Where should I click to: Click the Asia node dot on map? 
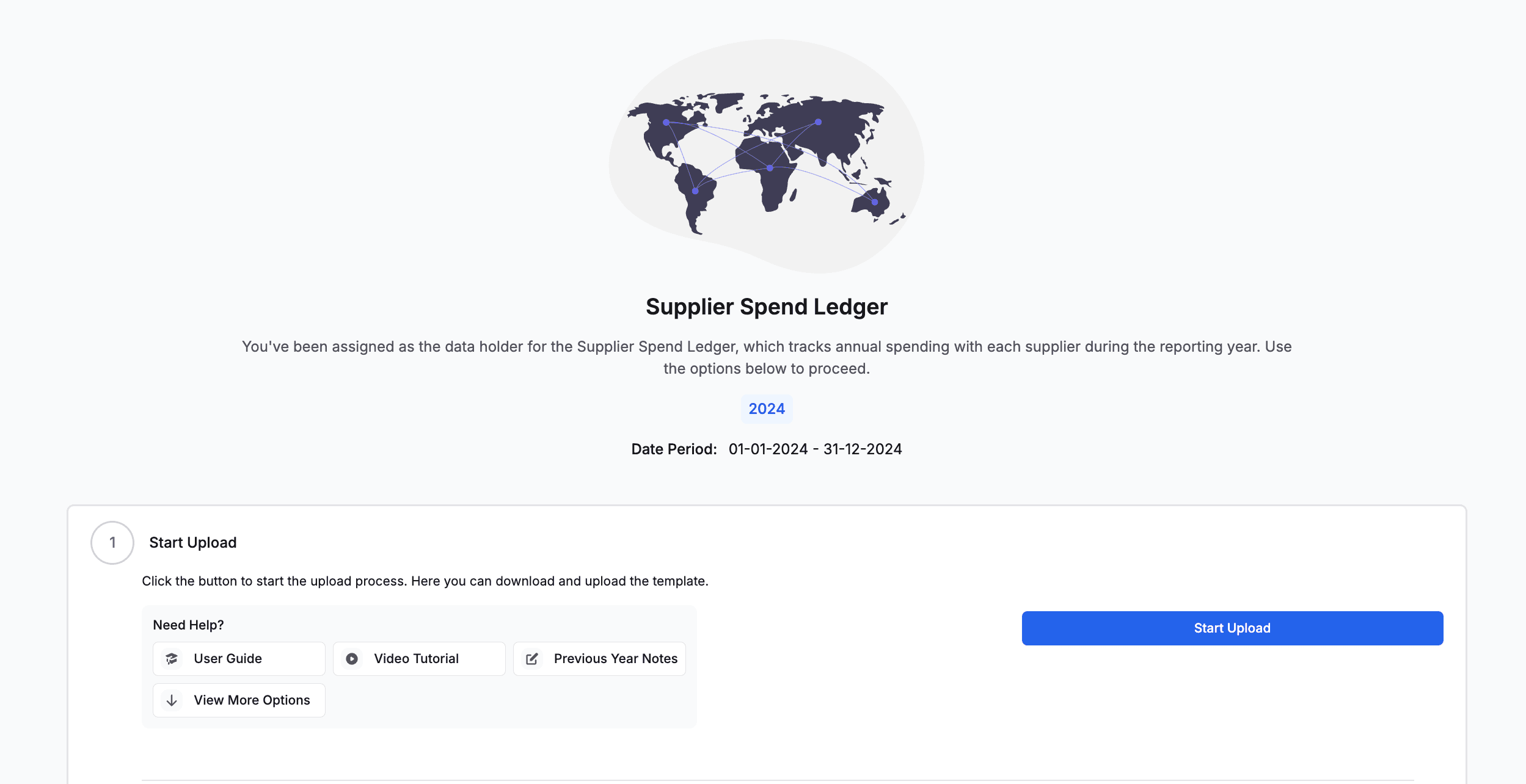[818, 122]
